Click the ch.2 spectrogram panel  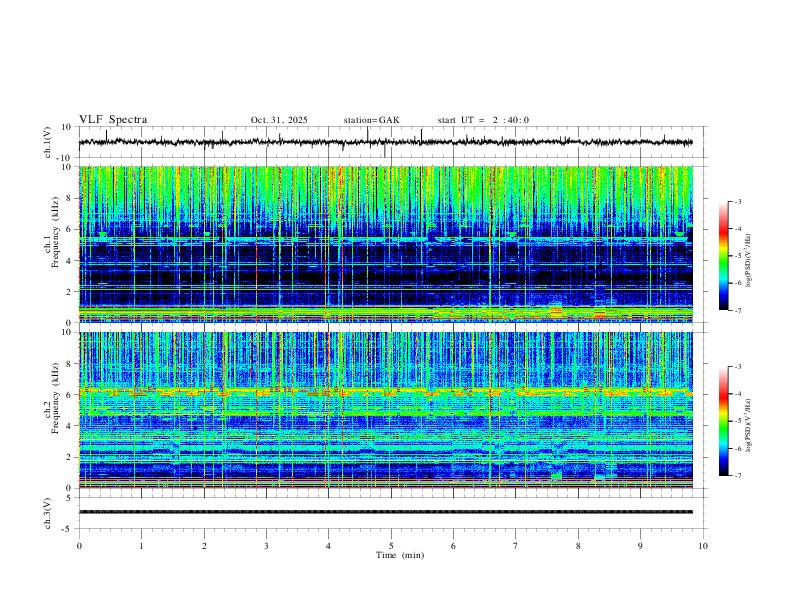(385, 410)
